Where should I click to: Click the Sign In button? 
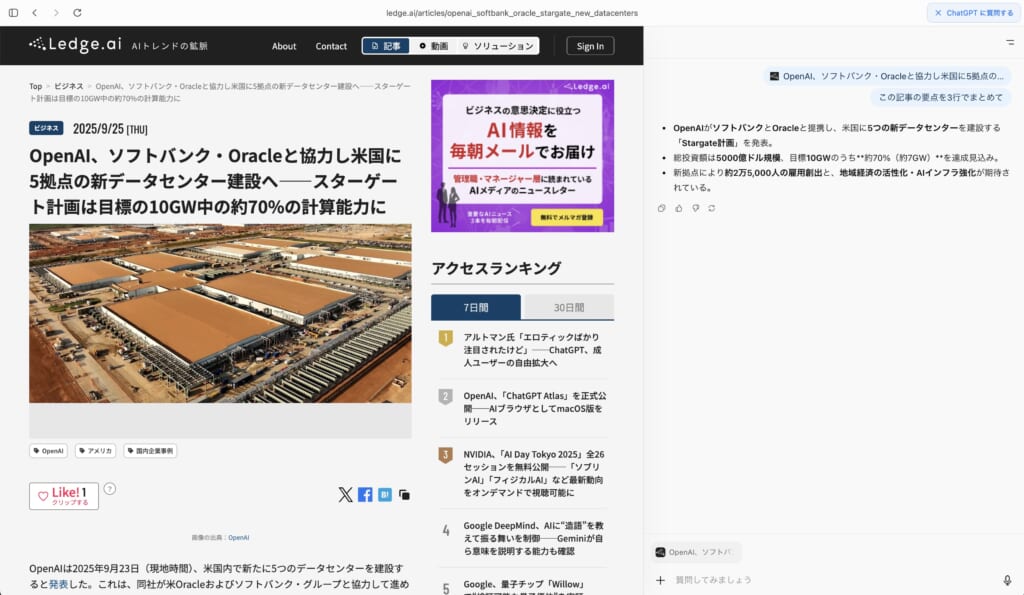590,45
